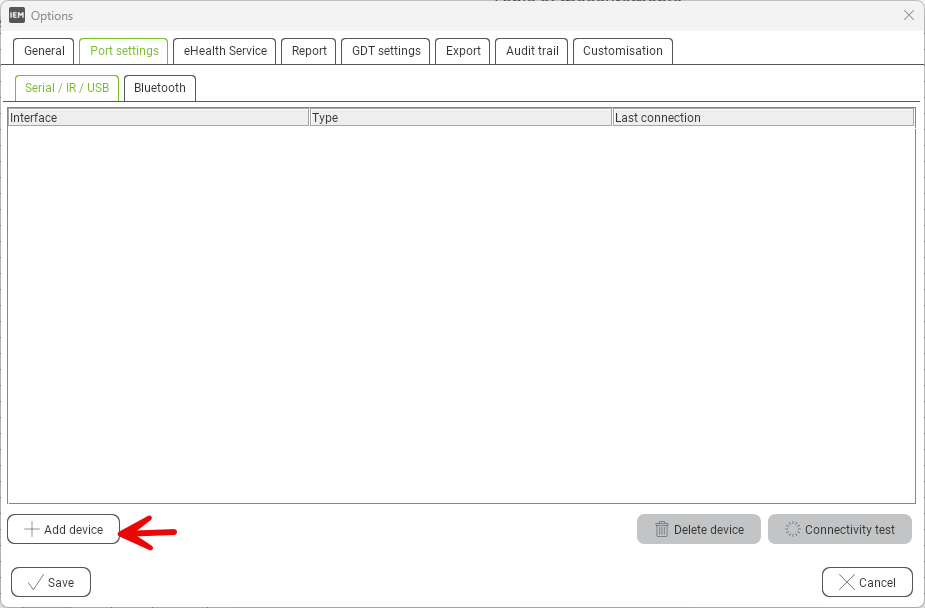Close the Options window
925x608 pixels.
[908, 16]
